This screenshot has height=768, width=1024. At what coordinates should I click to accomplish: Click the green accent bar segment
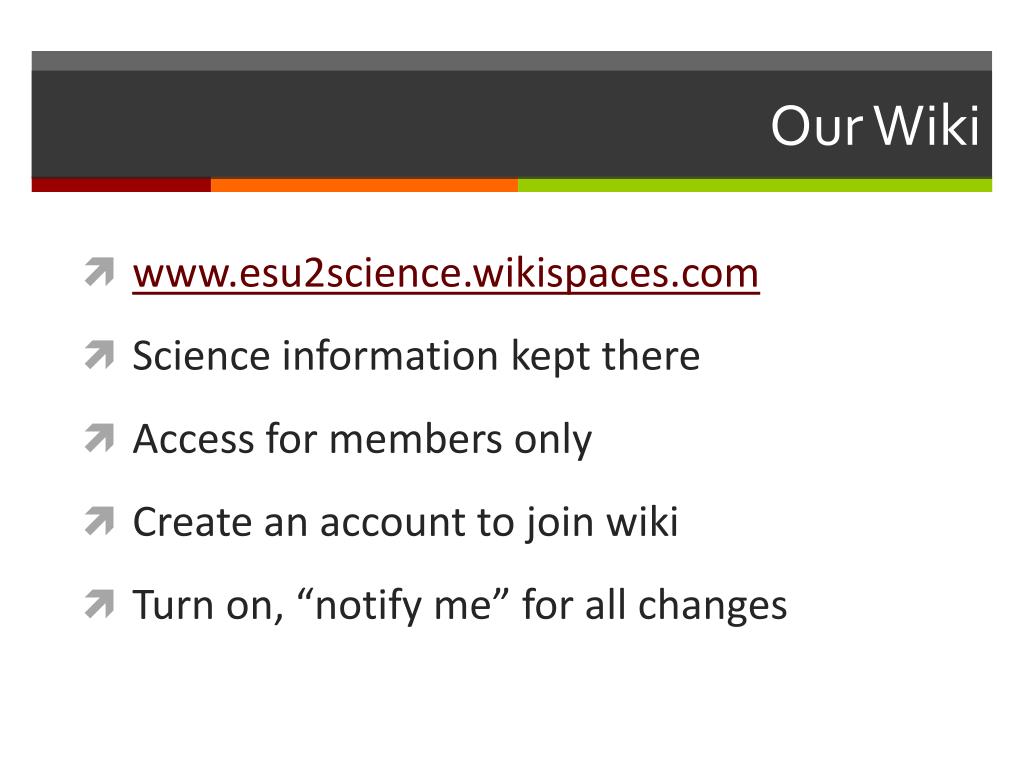point(755,185)
